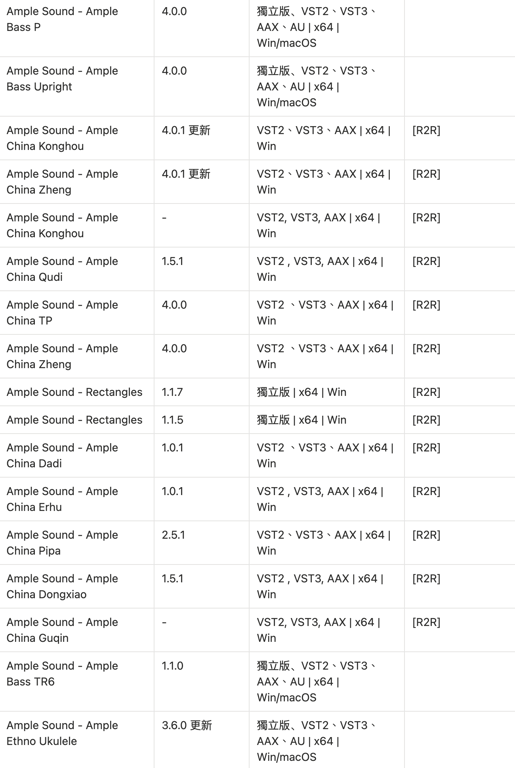Click the format cell for Ample Bass TR6
This screenshot has width=515, height=768.
(x=317, y=681)
